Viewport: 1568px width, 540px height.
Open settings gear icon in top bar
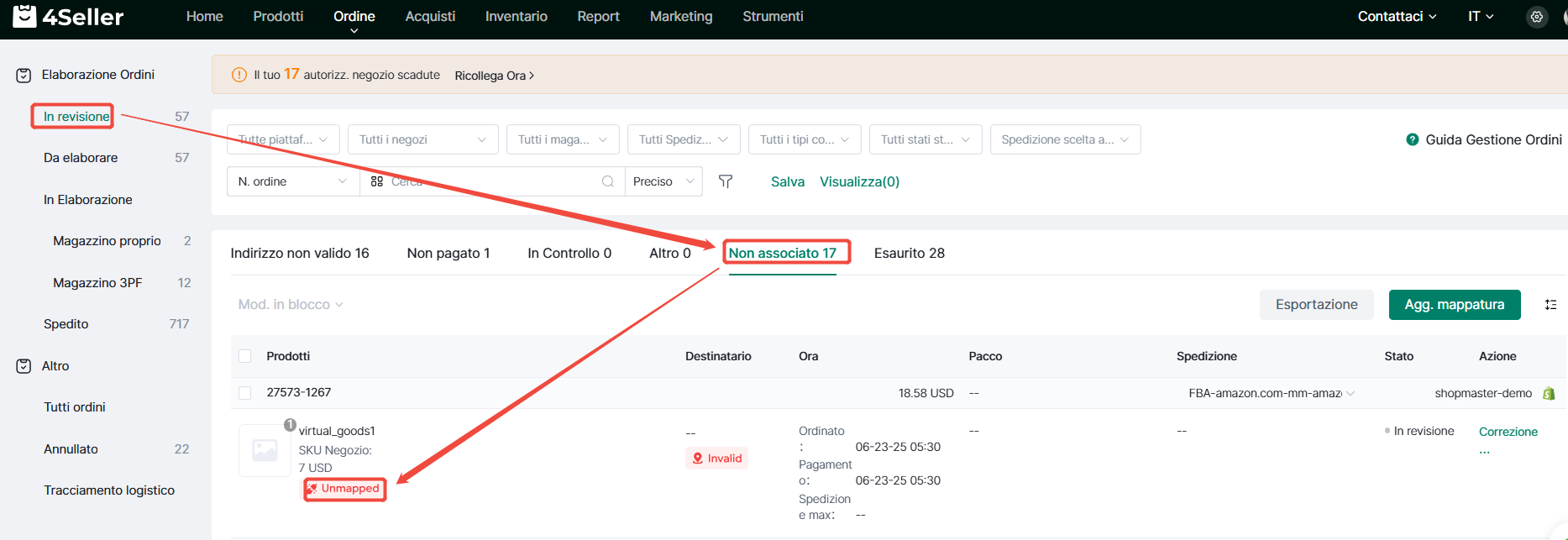pos(1536,17)
